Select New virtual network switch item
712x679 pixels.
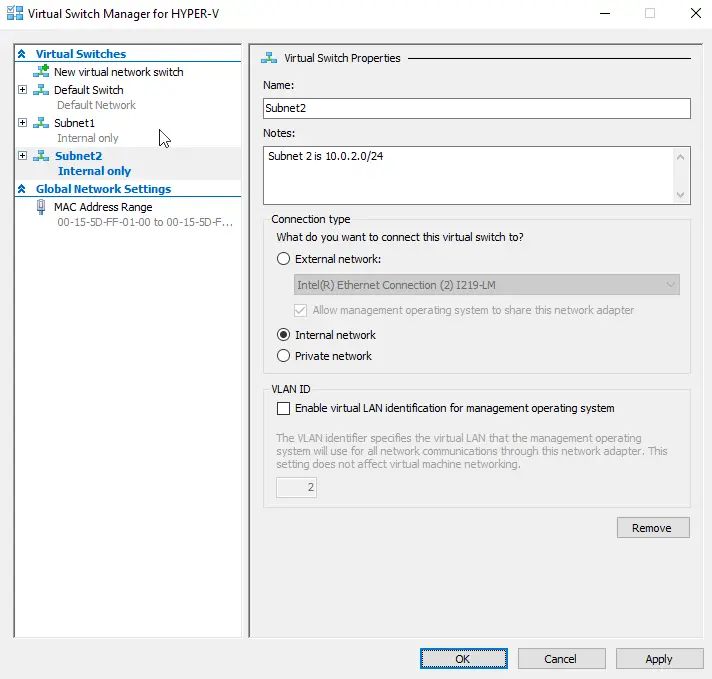119,72
